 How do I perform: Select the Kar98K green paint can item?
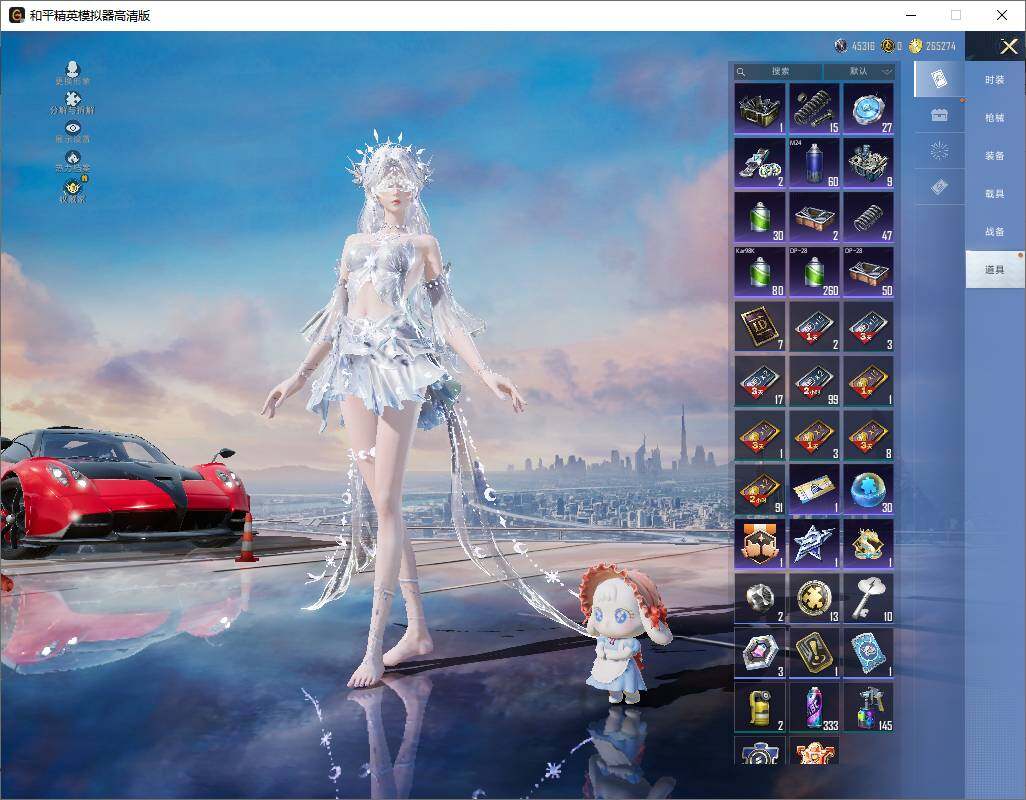click(760, 272)
